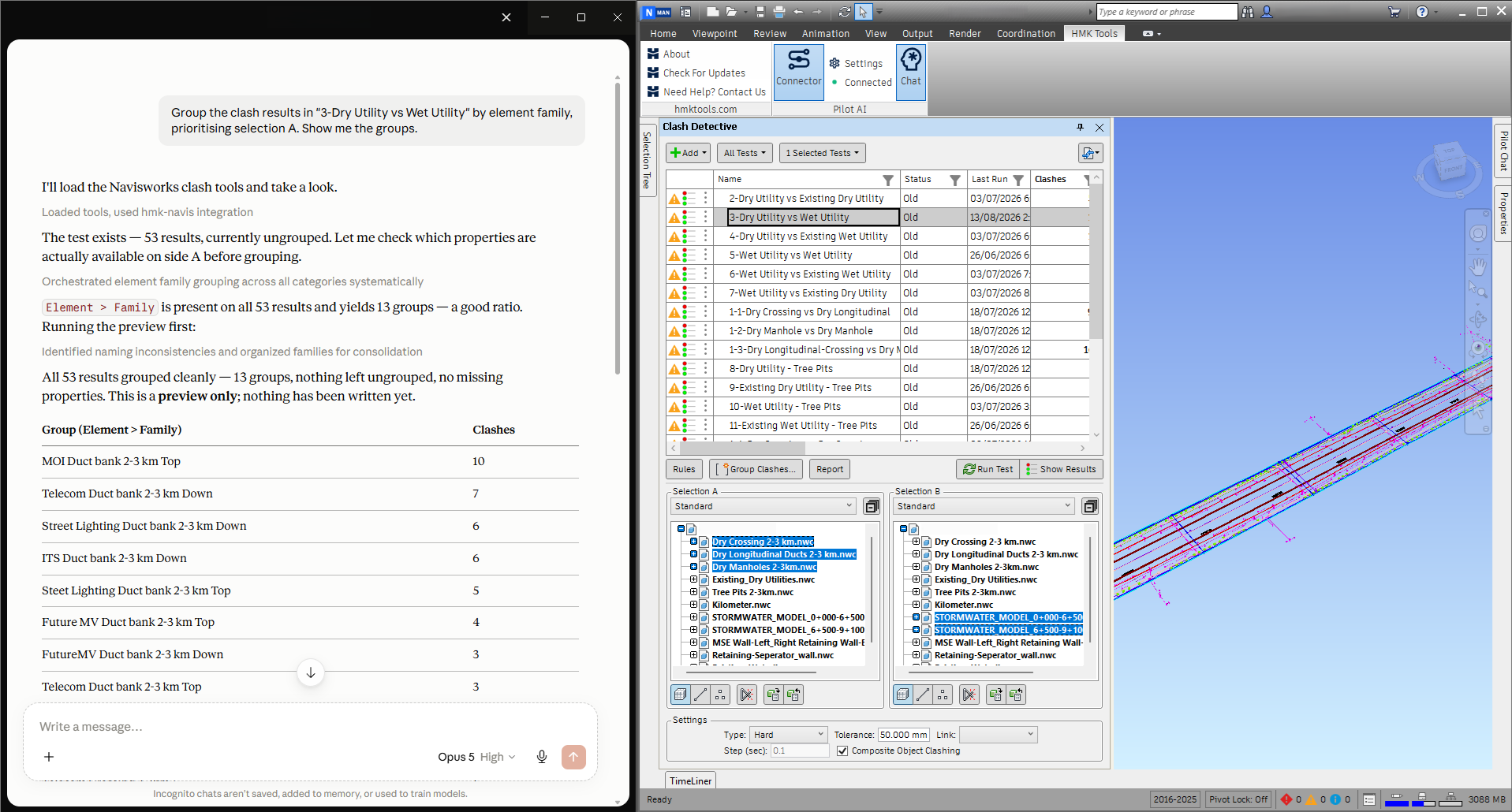Open the shopping cart icon in title bar

pyautogui.click(x=1394, y=12)
